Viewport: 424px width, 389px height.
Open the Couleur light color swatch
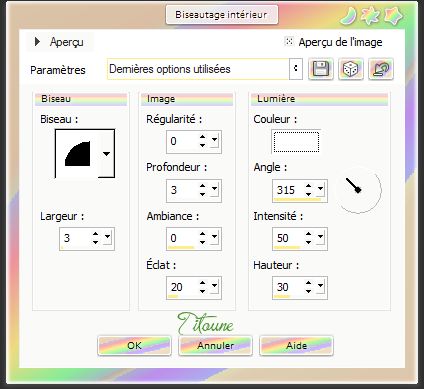[x=296, y=142]
